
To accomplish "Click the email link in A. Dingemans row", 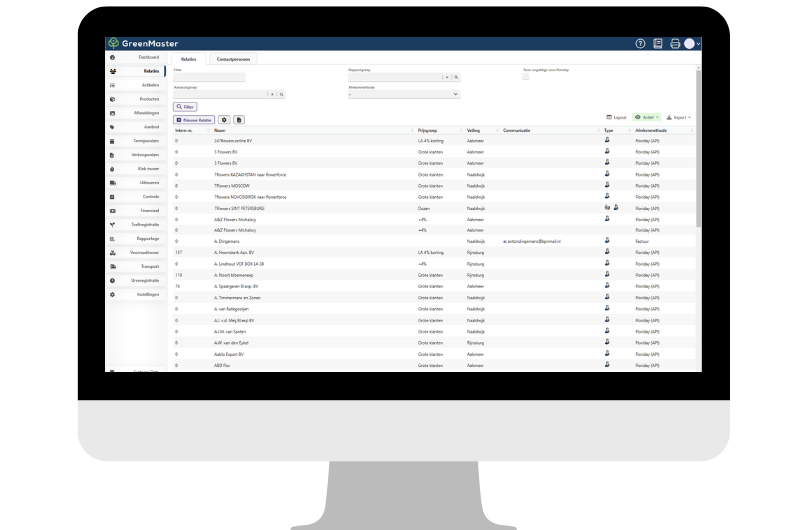I will (532, 241).
